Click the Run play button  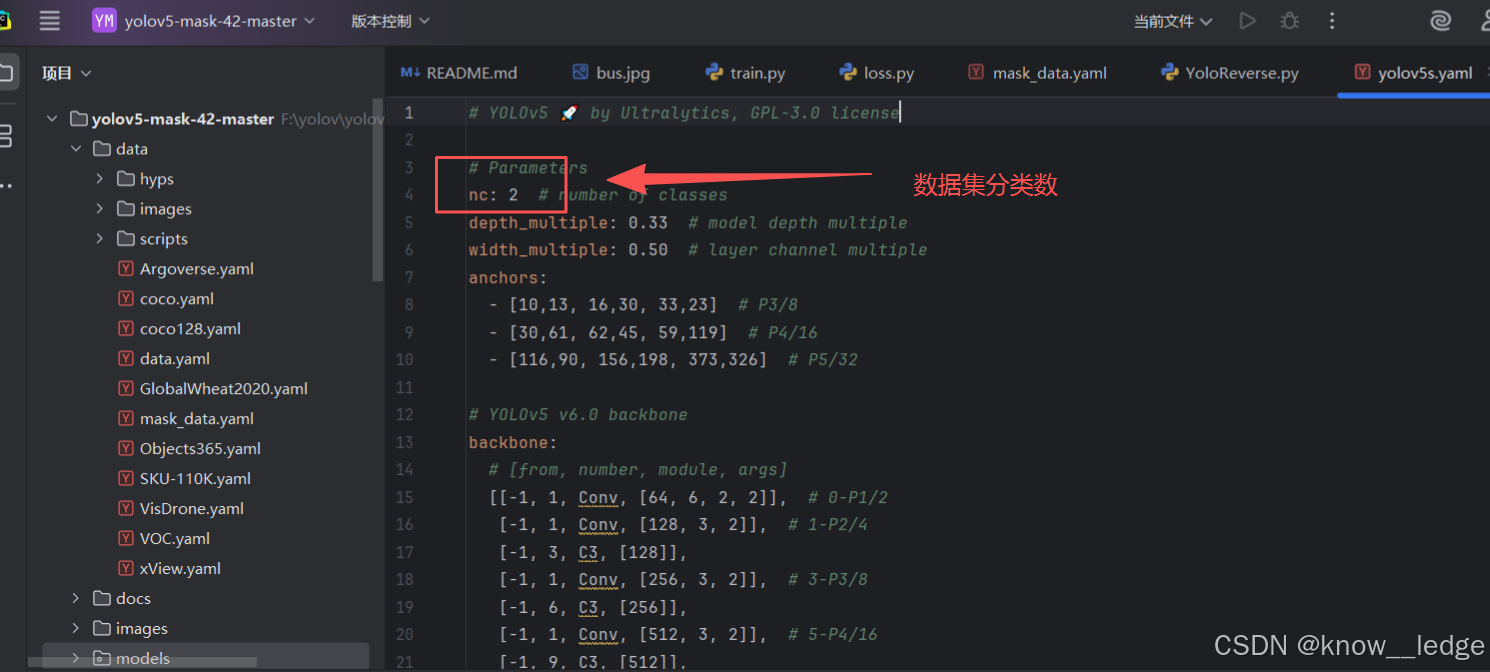click(x=1247, y=20)
